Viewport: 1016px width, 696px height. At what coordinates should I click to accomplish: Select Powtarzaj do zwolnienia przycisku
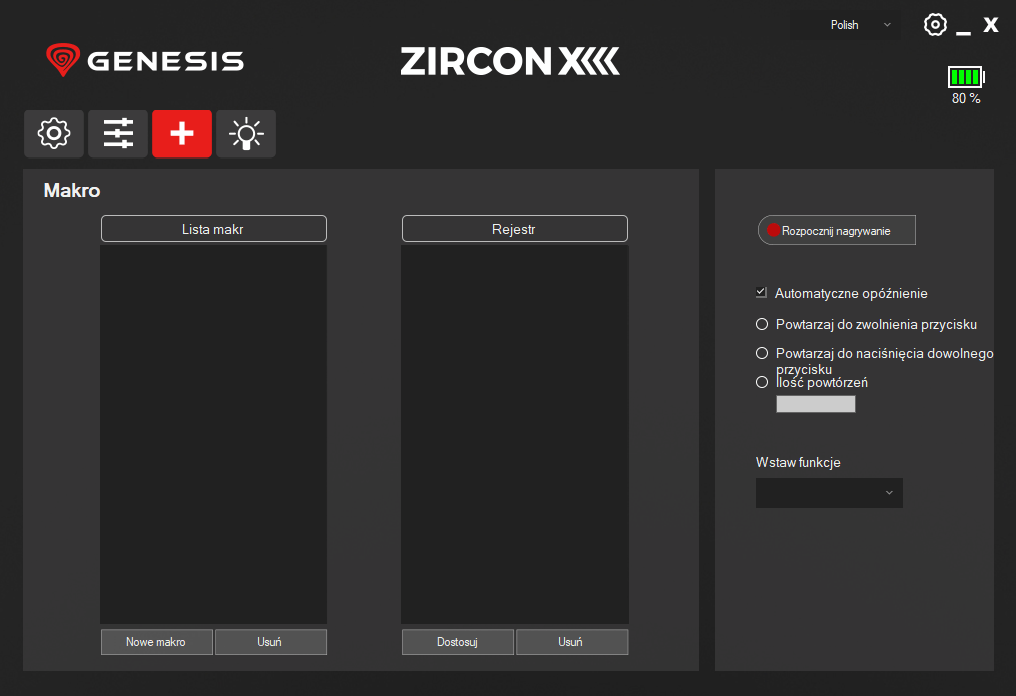tap(761, 324)
